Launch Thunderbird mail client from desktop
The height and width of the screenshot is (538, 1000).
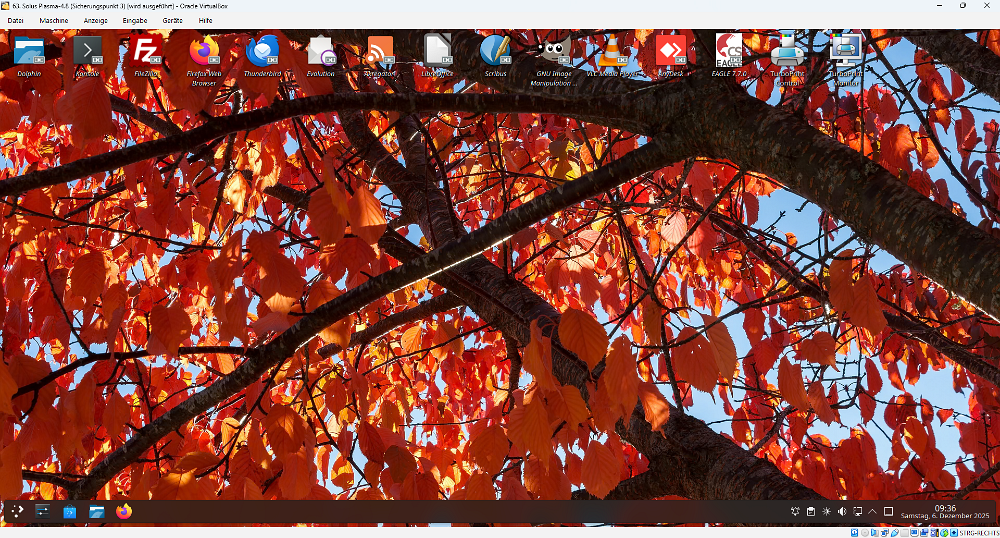point(262,51)
